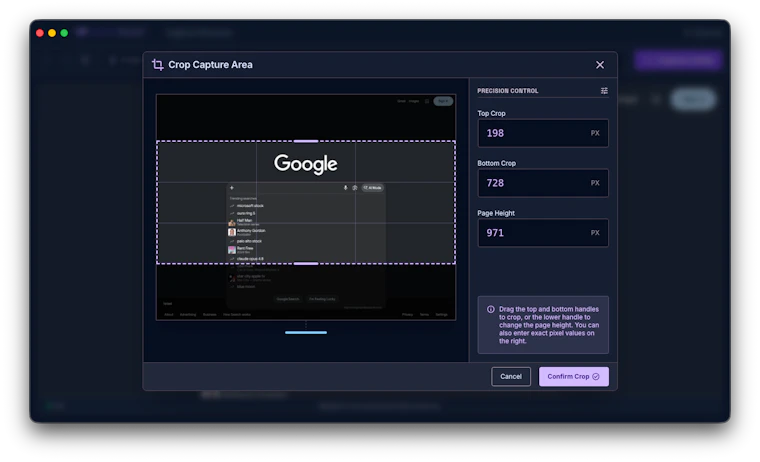
Task: Click the crop icon beside dialog title
Action: [x=158, y=64]
